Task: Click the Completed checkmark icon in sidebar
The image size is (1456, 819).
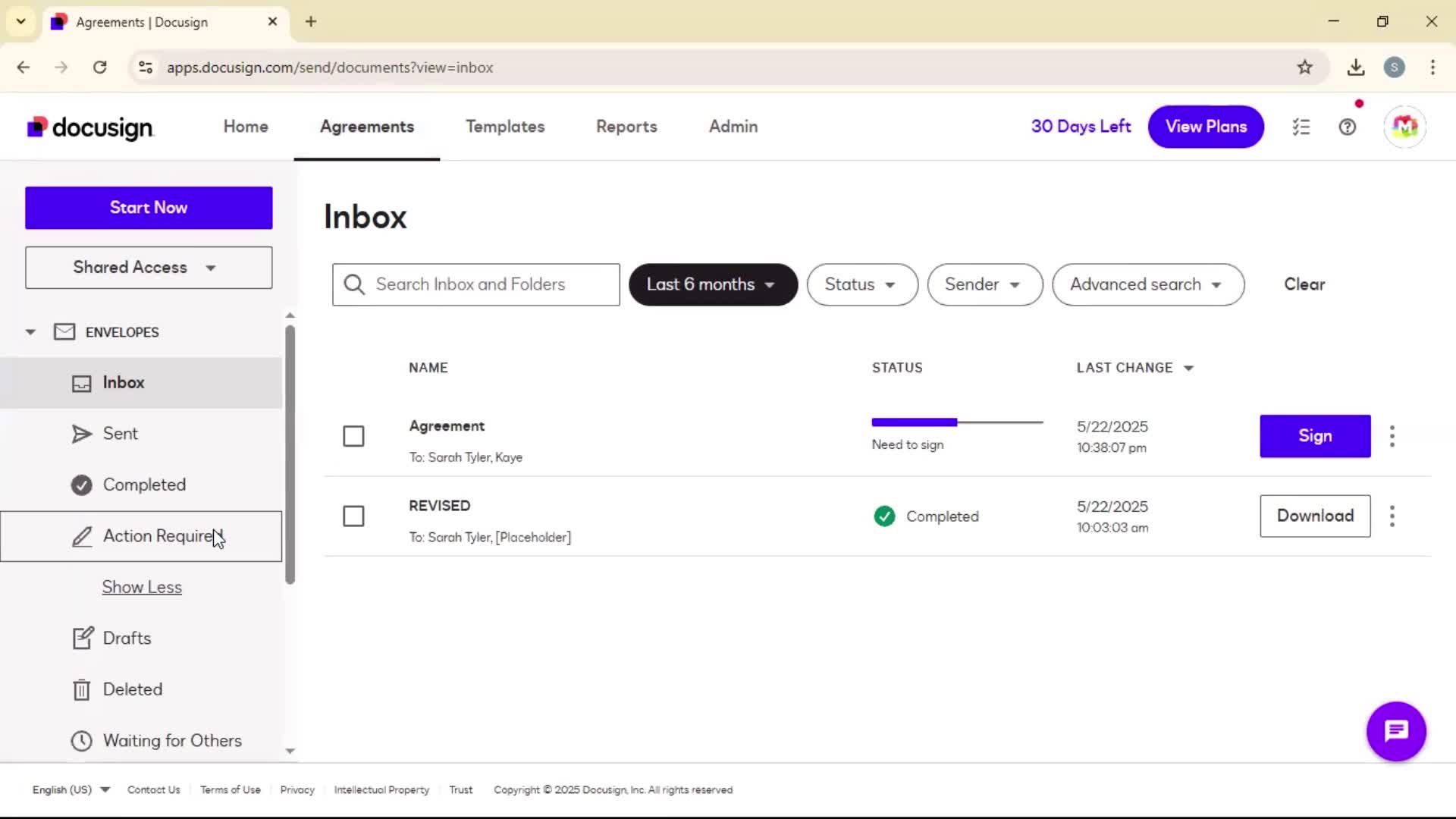Action: (x=81, y=485)
